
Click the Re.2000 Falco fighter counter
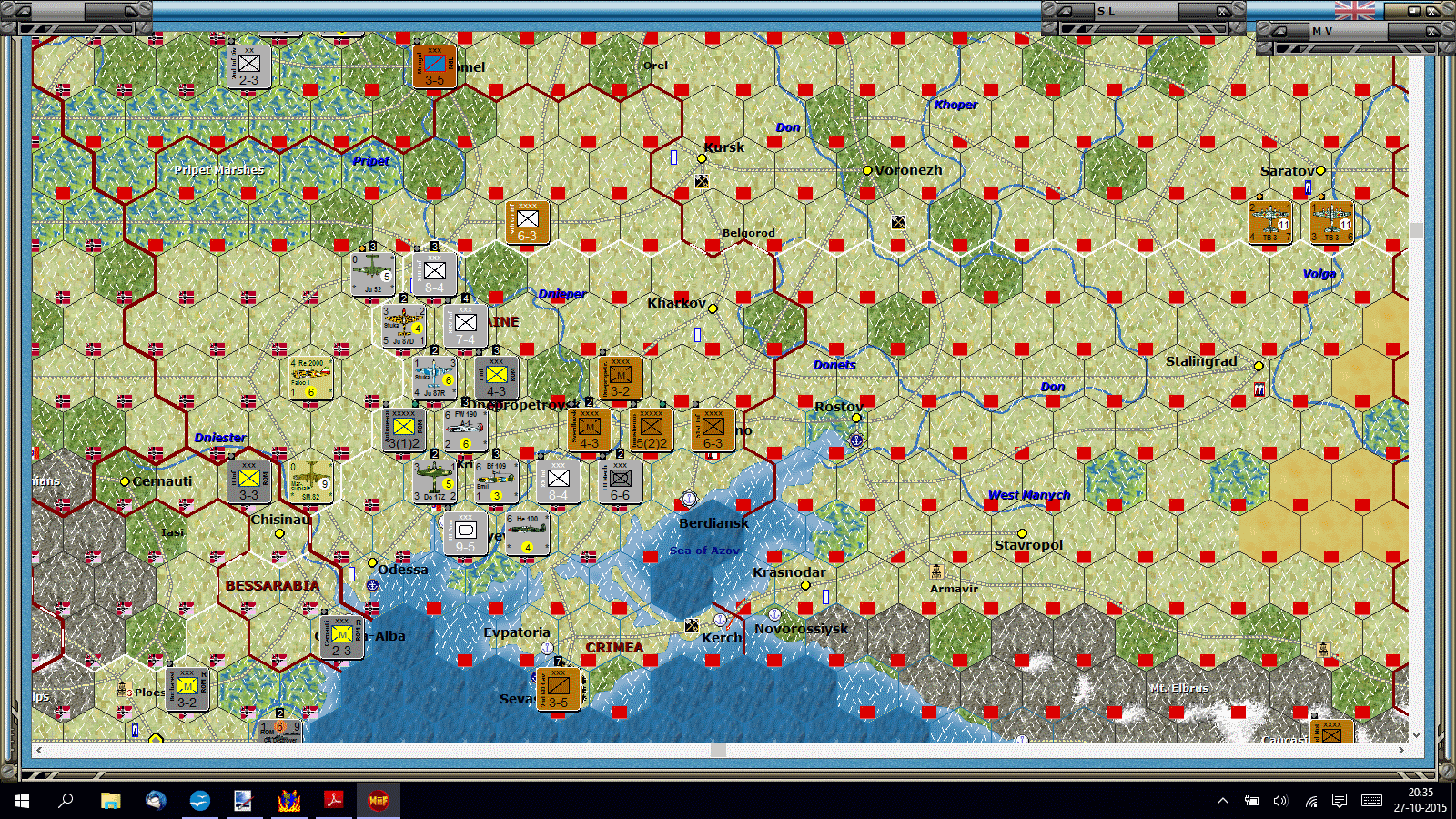(311, 378)
